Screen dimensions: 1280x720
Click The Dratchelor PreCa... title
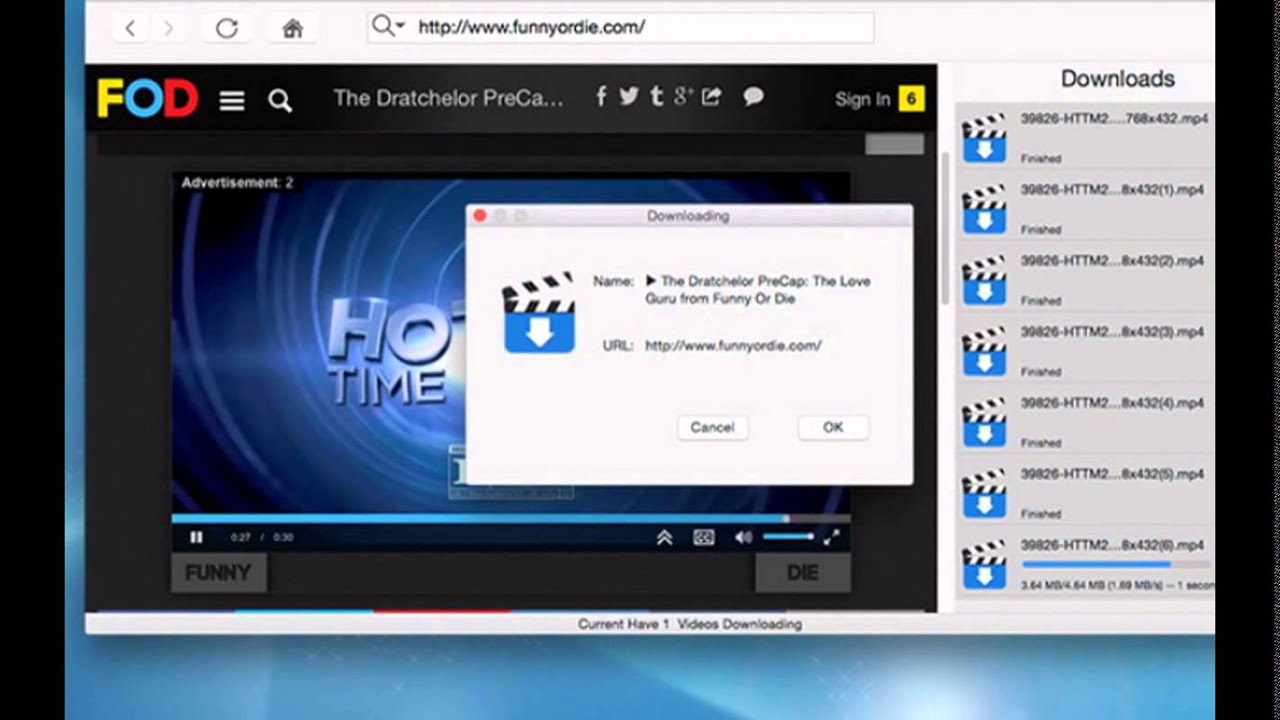(448, 98)
